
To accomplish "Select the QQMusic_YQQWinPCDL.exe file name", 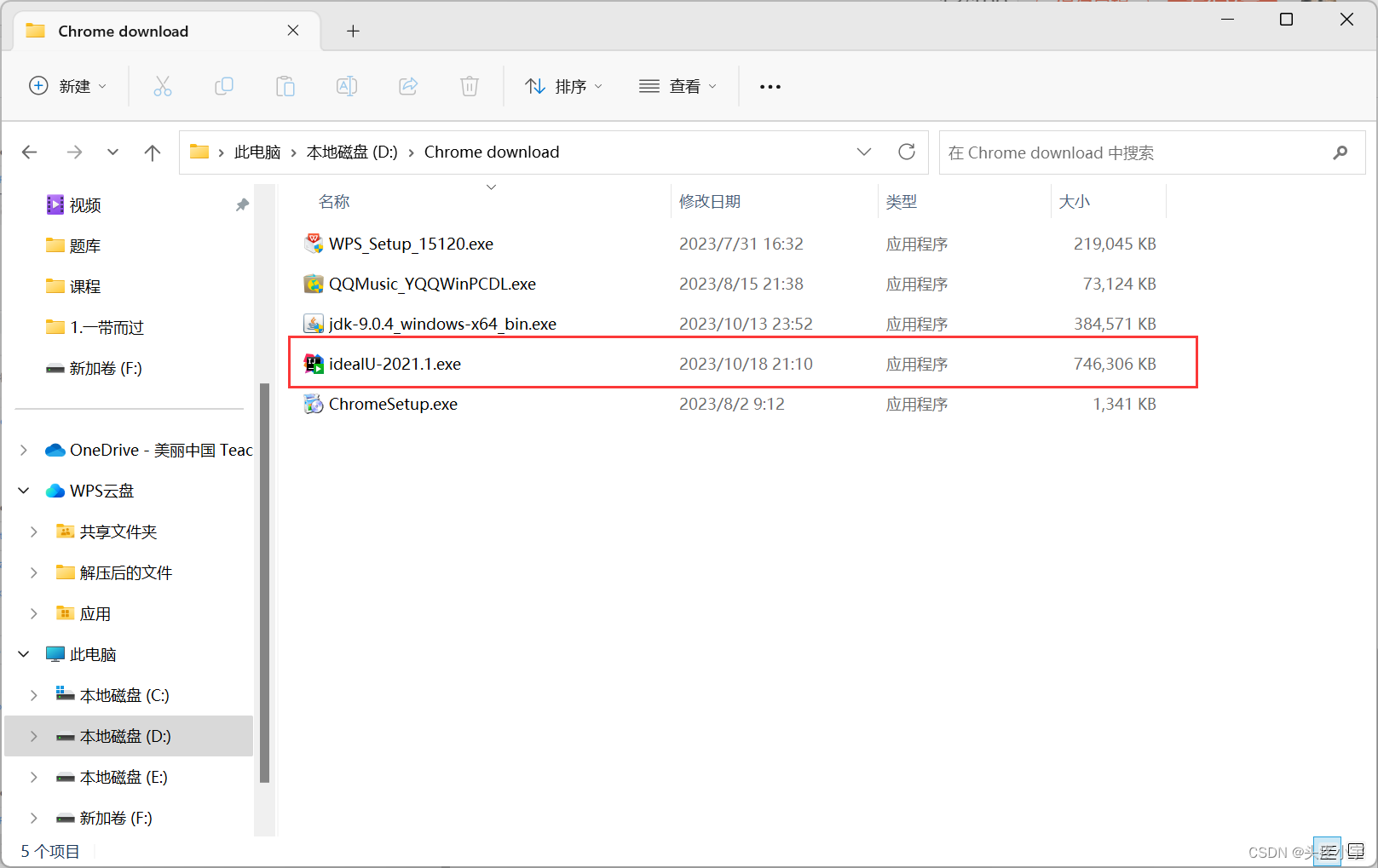I will point(432,284).
